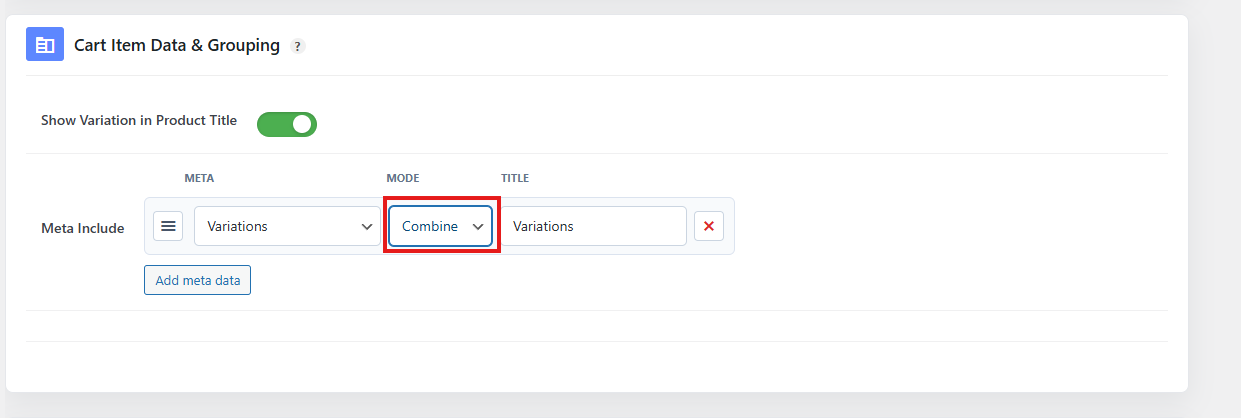1241x418 pixels.
Task: Select the Meta Include row label
Action: coord(83,228)
